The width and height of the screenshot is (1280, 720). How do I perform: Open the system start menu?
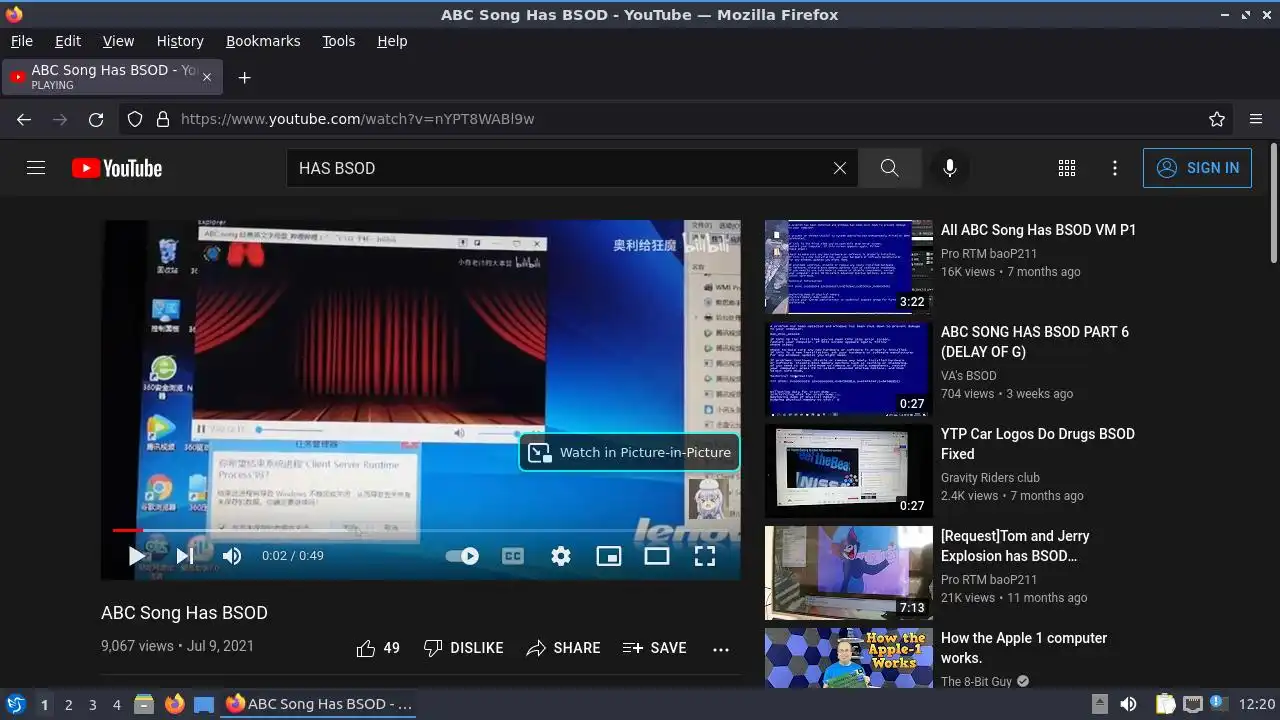(15, 704)
